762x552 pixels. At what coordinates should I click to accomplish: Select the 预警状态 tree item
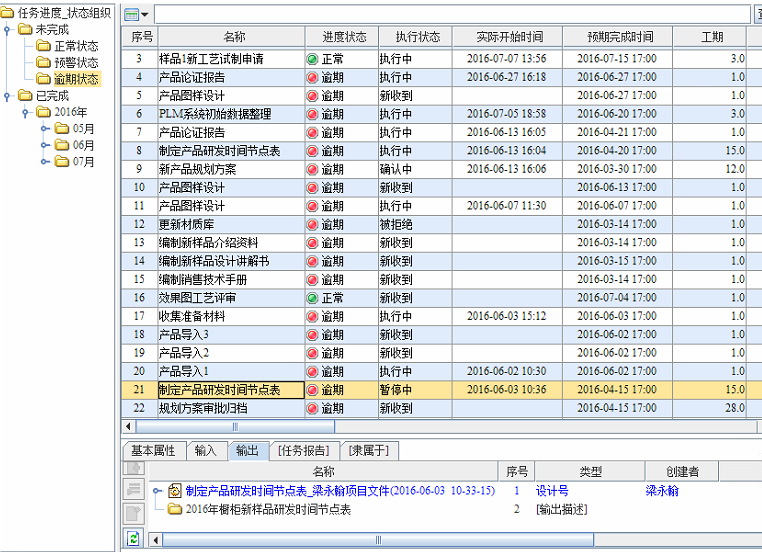76,62
